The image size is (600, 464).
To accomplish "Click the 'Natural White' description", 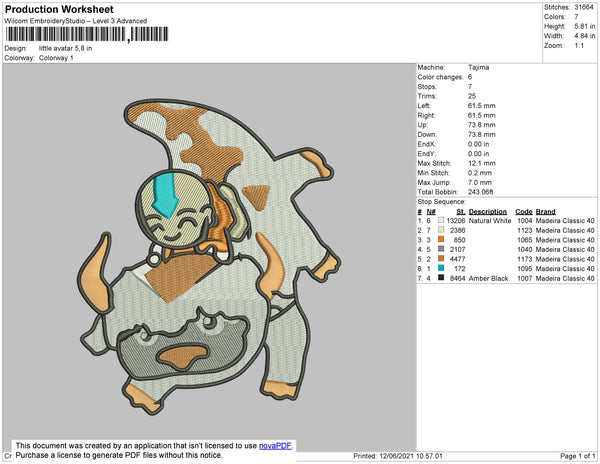I will tap(490, 221).
